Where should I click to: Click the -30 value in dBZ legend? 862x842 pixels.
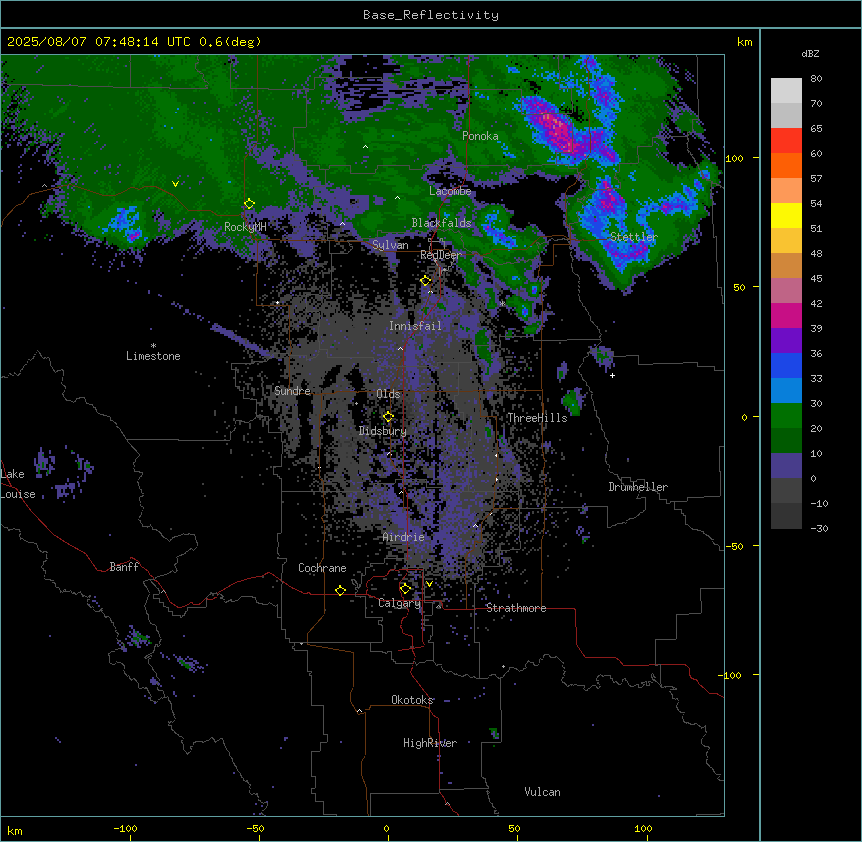click(x=819, y=528)
